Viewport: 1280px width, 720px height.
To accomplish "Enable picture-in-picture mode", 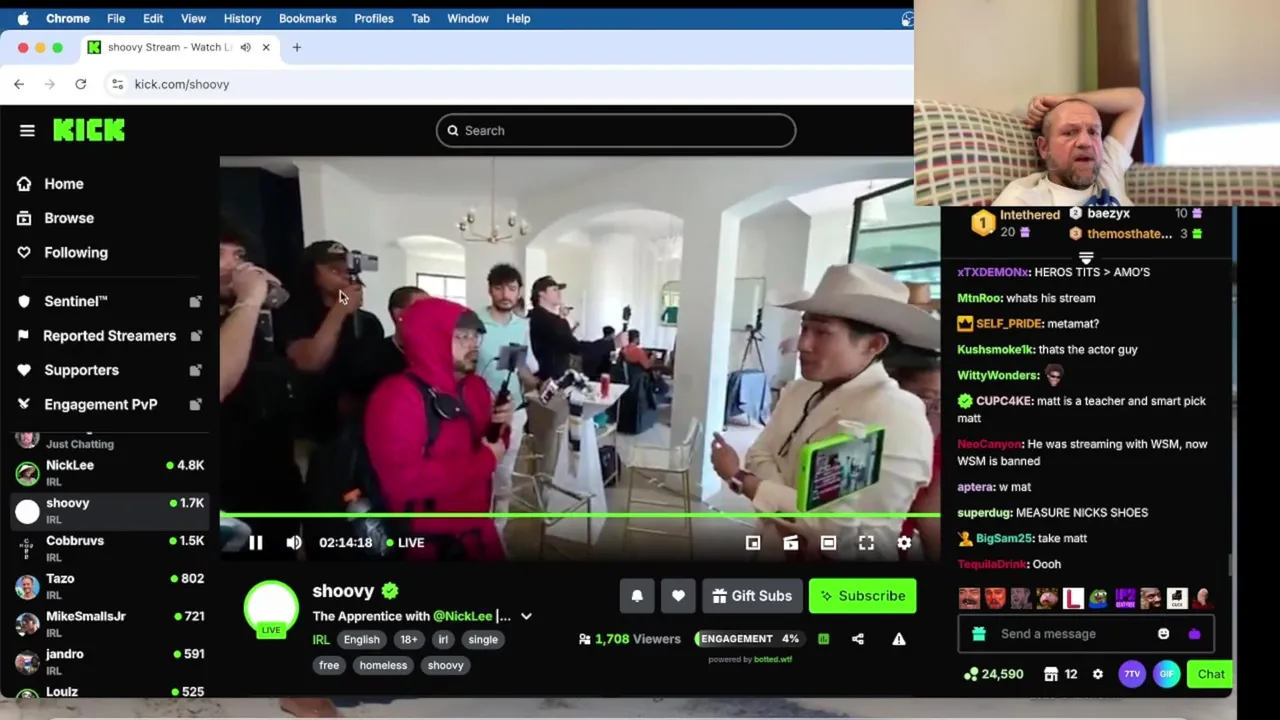I will tap(753, 542).
